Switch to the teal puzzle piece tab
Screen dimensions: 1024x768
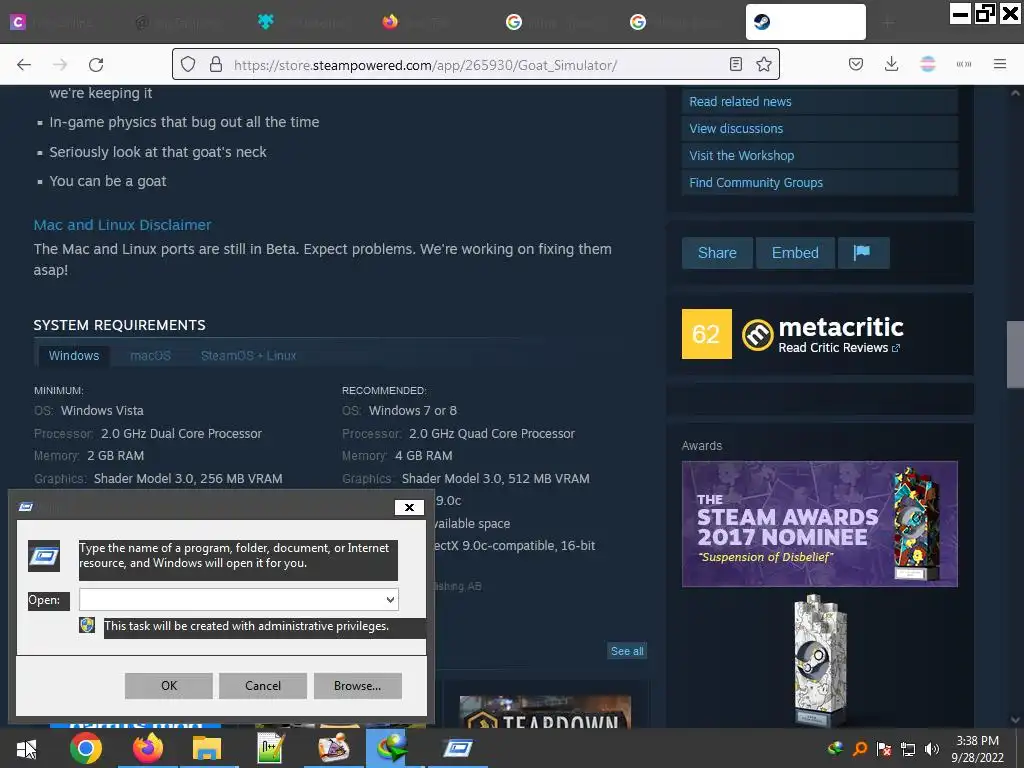(265, 22)
